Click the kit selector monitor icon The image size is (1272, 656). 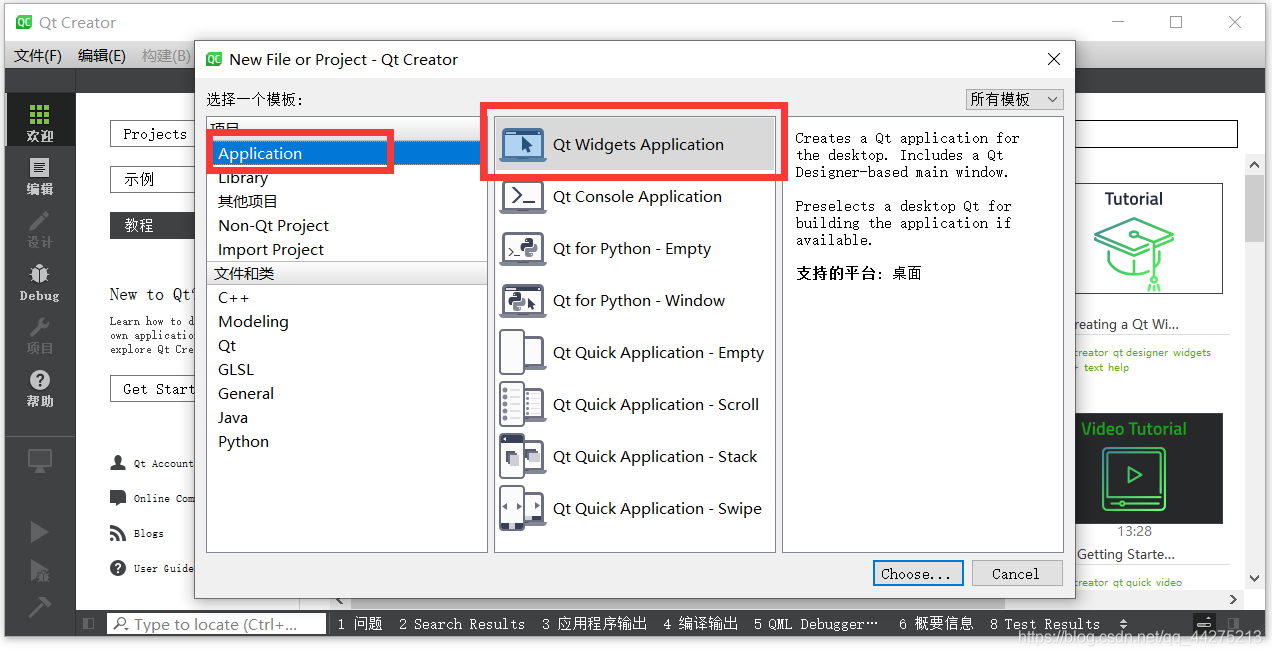pyautogui.click(x=40, y=461)
